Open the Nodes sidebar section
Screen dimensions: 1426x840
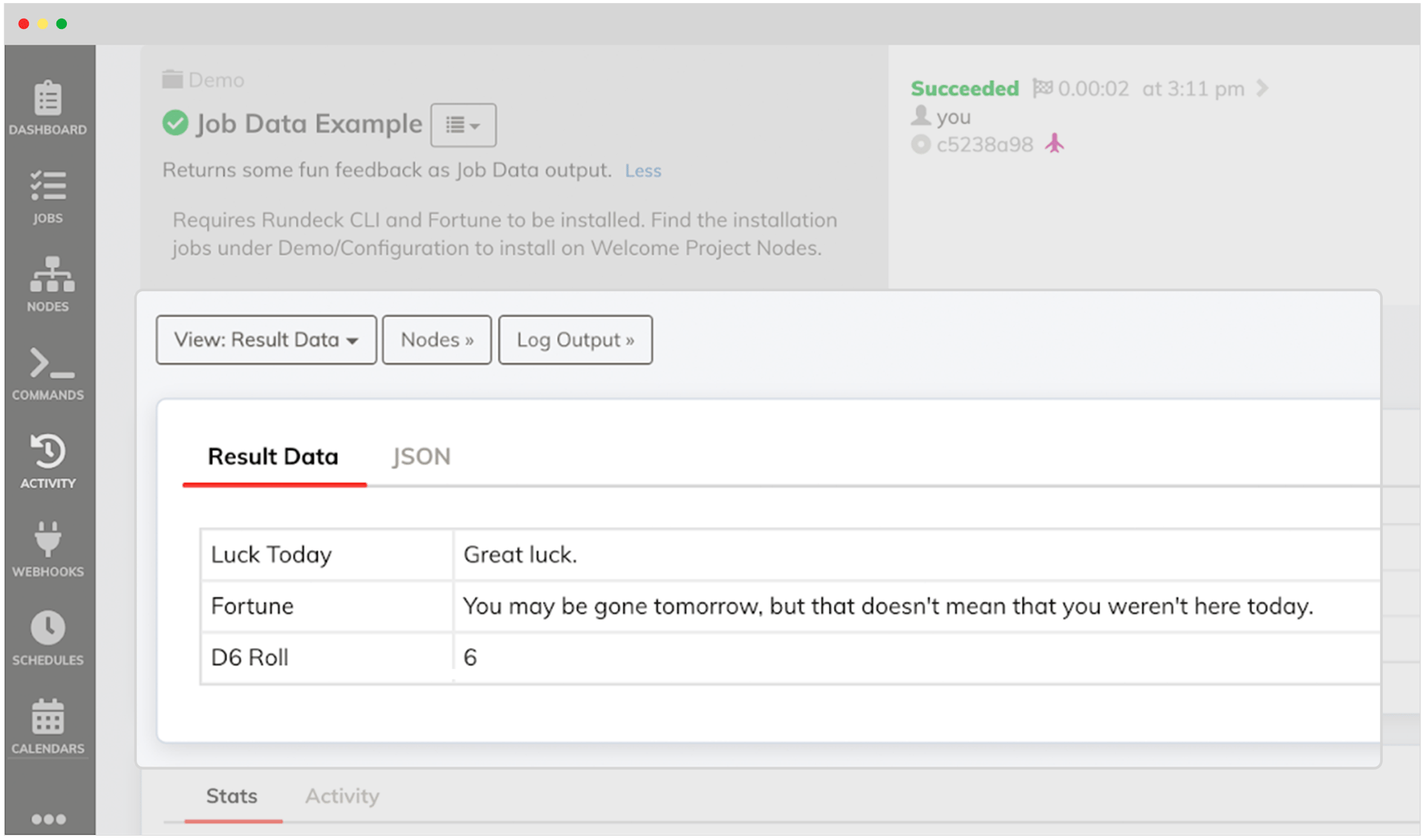[x=48, y=284]
